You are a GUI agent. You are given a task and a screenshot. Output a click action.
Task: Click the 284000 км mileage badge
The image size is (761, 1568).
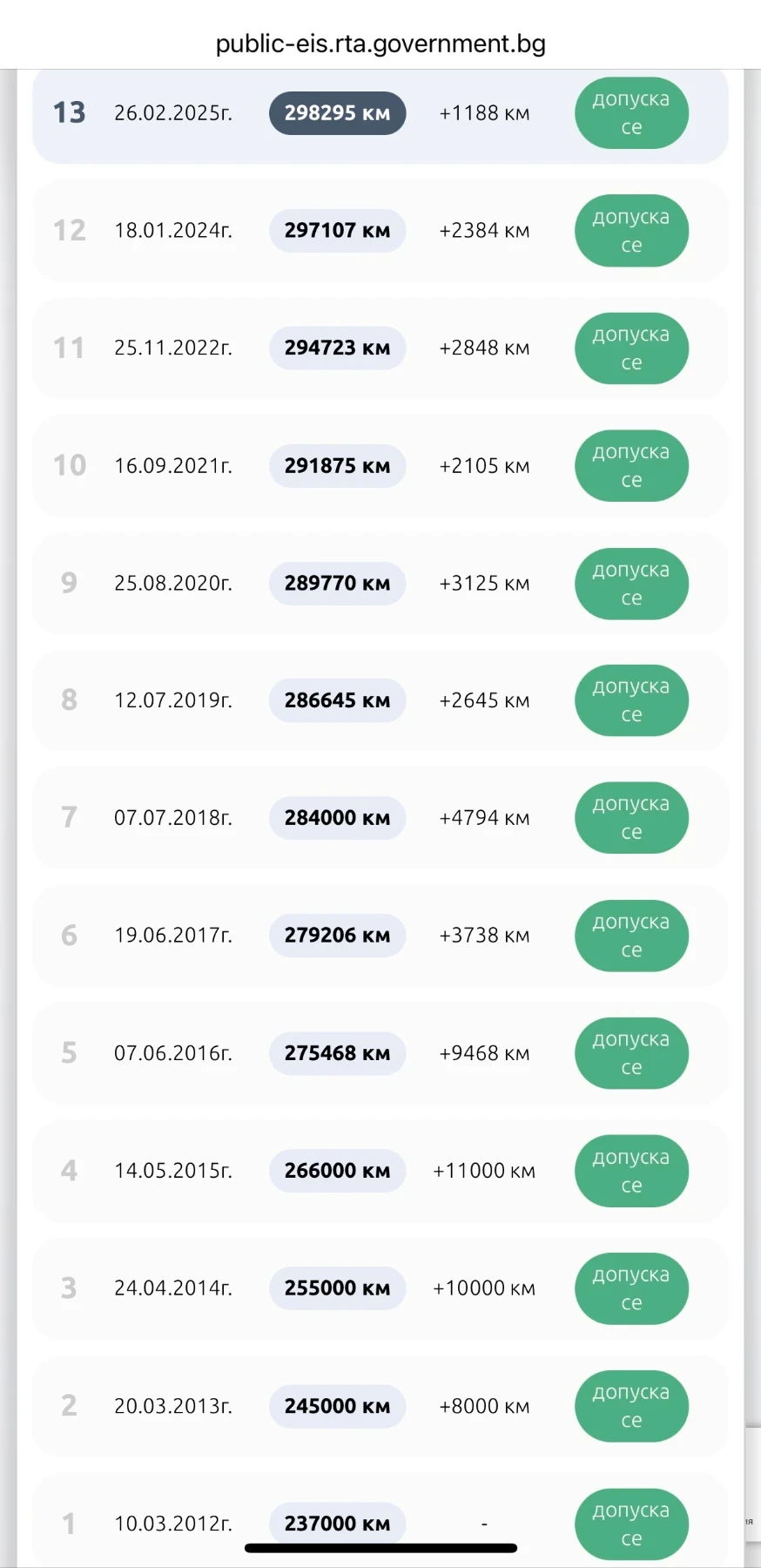337,818
